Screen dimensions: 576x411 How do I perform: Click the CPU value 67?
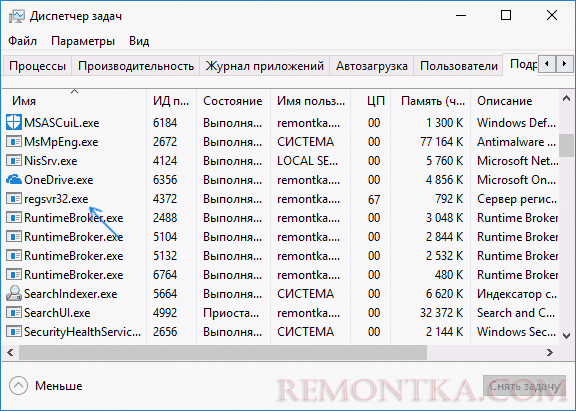374,199
